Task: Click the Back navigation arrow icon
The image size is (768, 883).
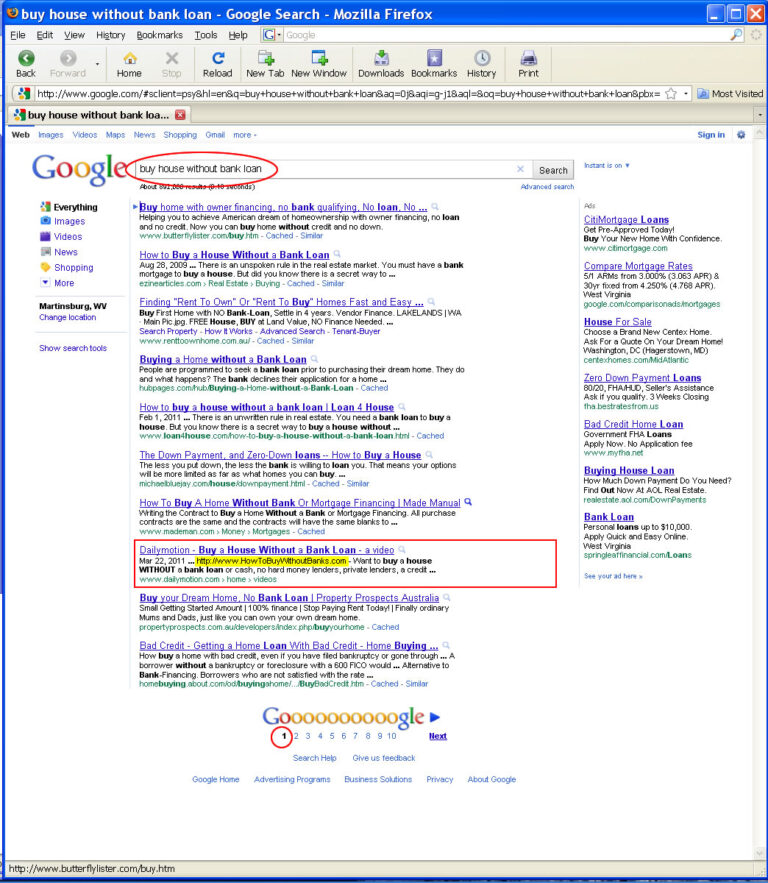Action: [26, 59]
